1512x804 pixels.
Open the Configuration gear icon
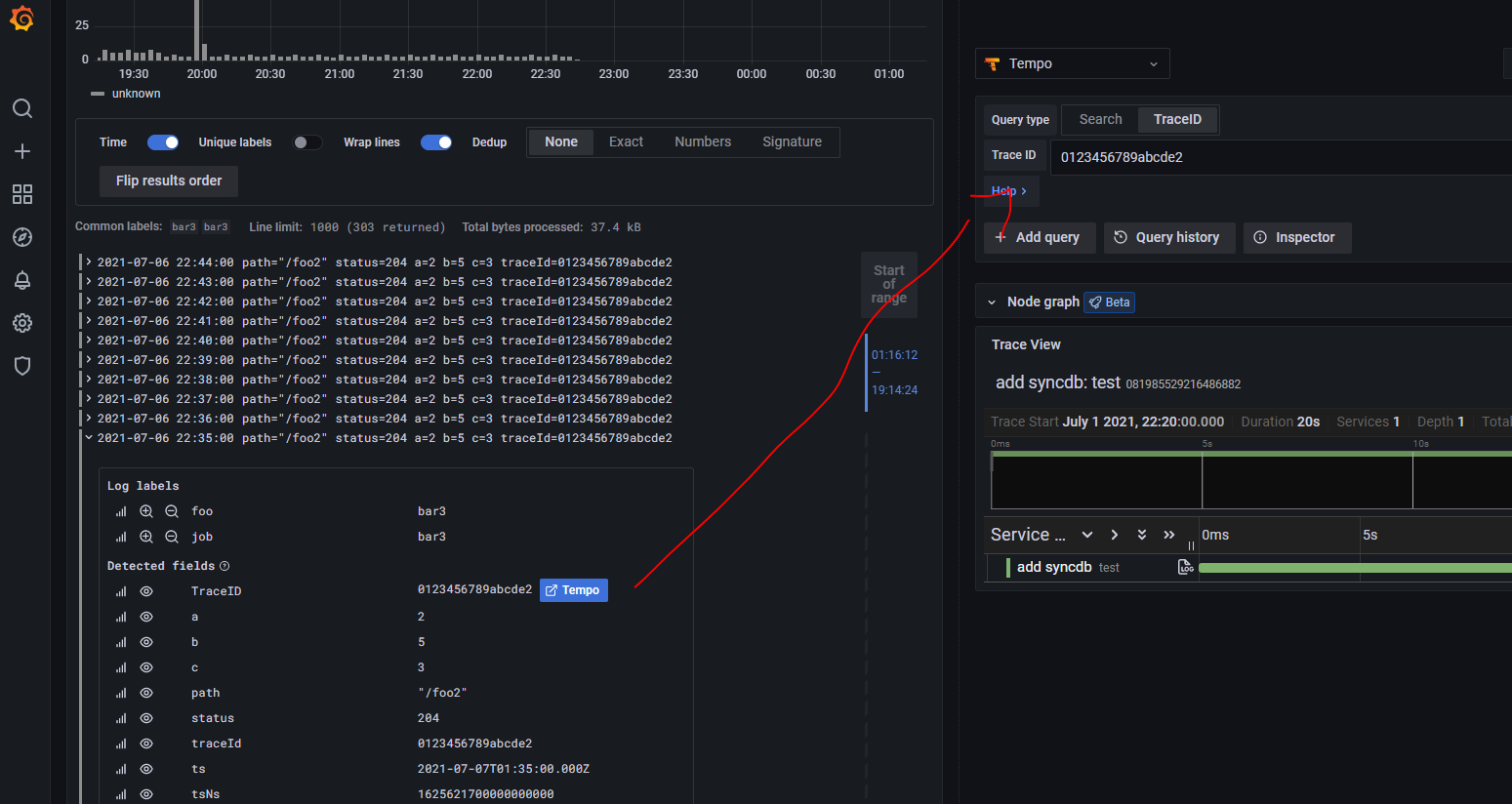pos(22,323)
